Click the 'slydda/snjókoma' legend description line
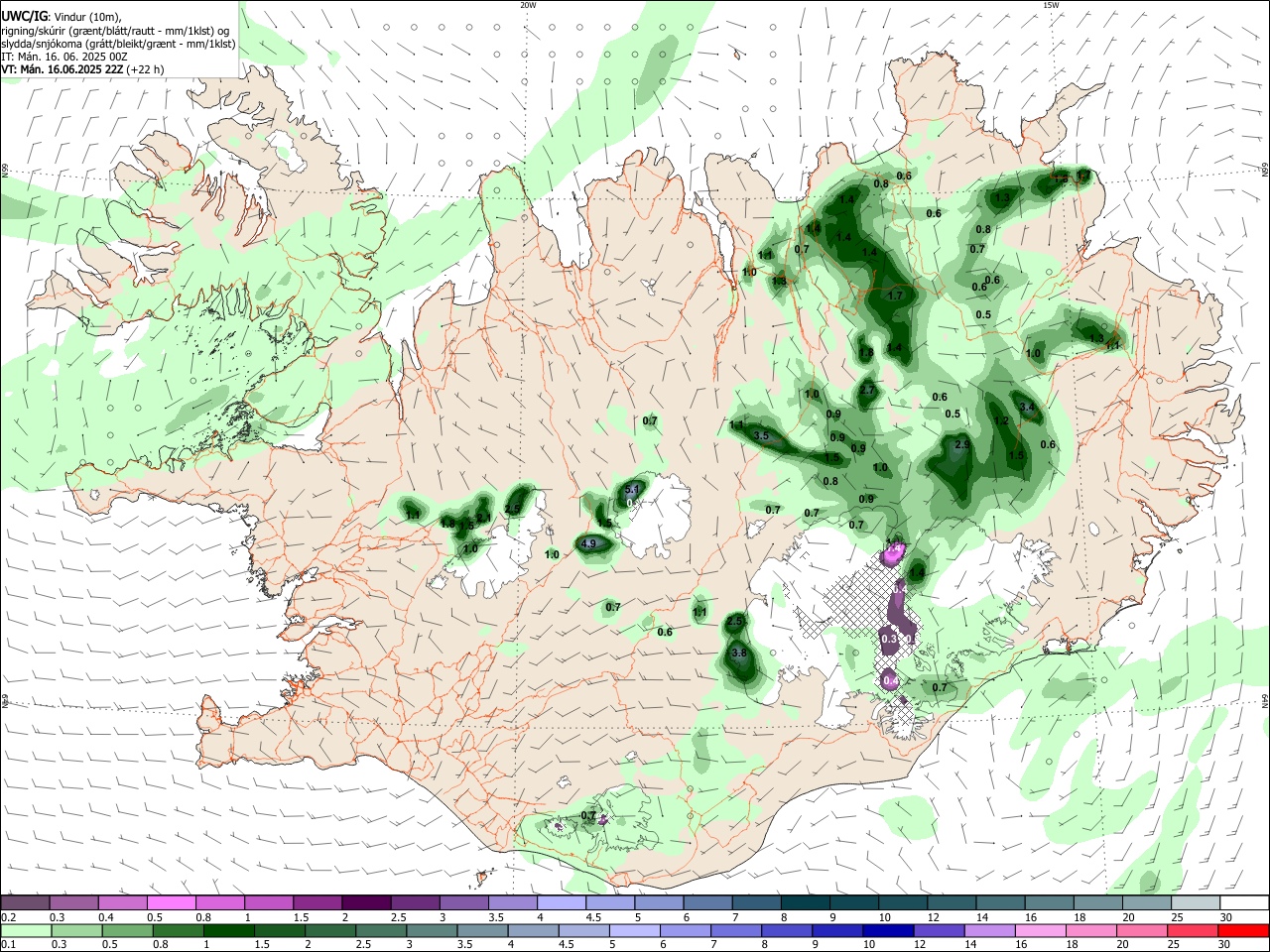Image resolution: width=1270 pixels, height=952 pixels. pos(118,44)
